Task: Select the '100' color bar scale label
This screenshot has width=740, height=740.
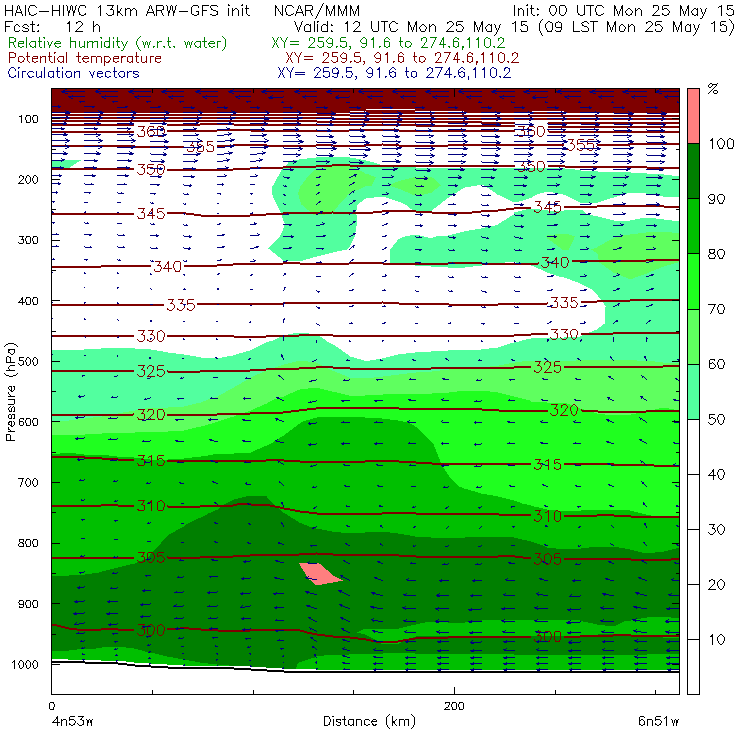Action: click(x=721, y=143)
